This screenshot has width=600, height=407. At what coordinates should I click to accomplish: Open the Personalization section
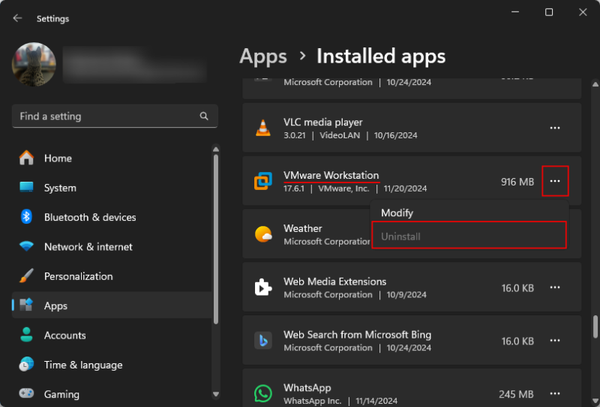click(x=78, y=276)
